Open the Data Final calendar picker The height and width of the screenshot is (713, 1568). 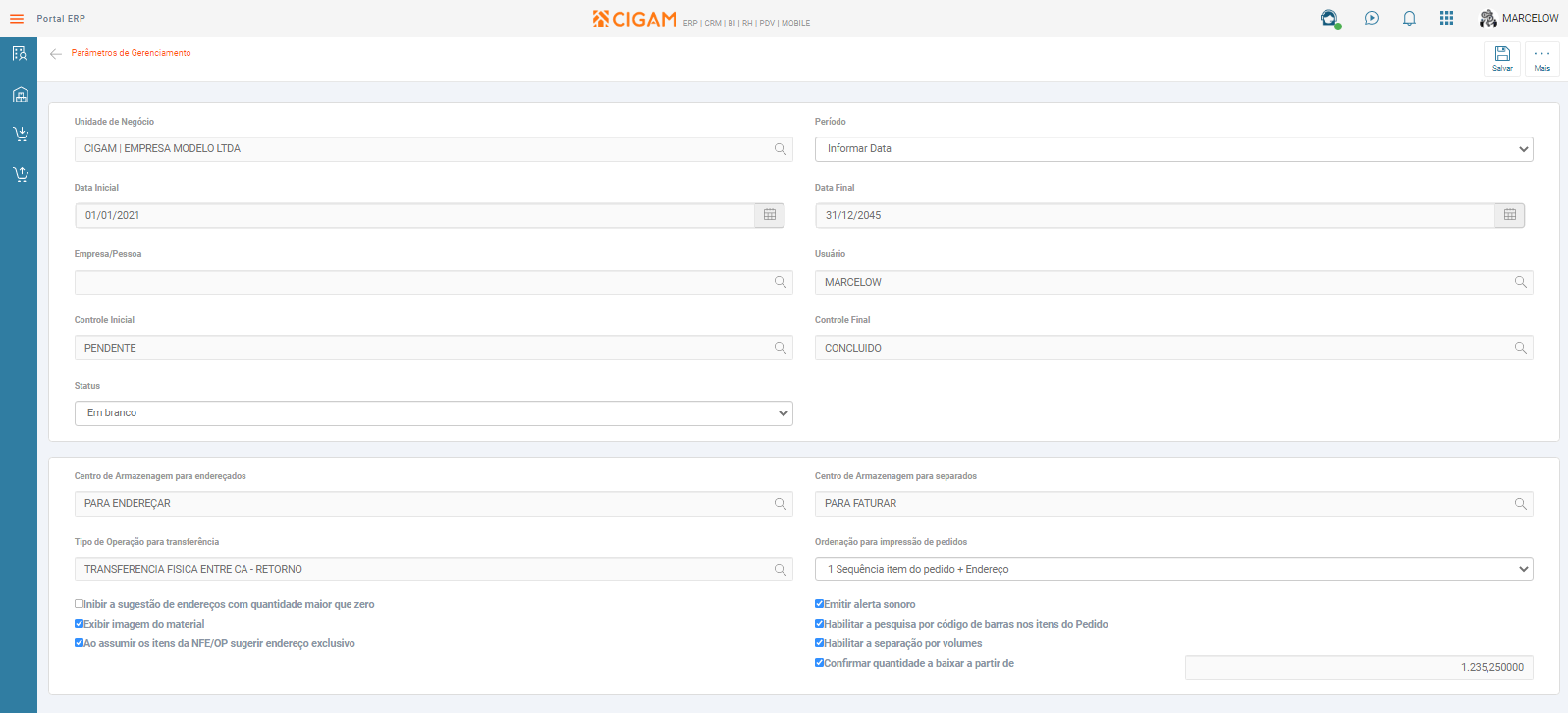[x=1510, y=215]
